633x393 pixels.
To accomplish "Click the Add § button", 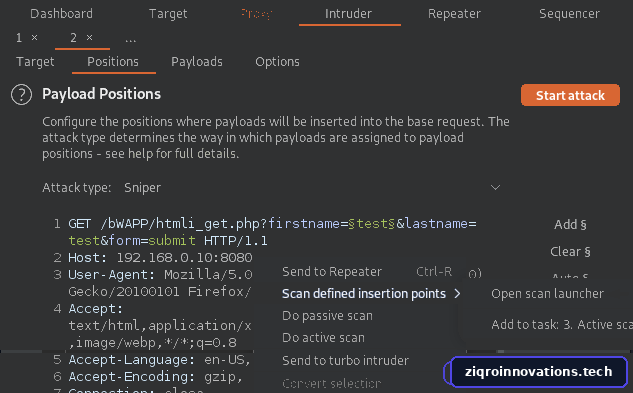I will point(570,225).
